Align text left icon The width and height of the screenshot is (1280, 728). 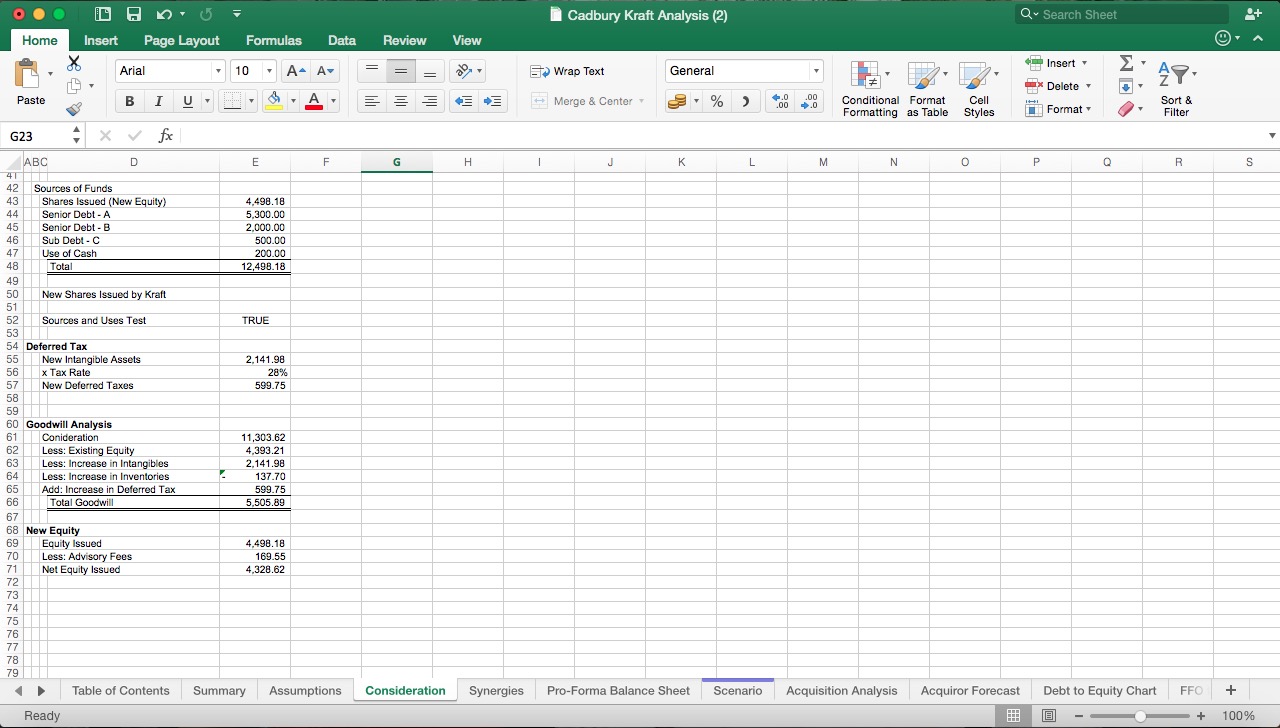pos(371,101)
